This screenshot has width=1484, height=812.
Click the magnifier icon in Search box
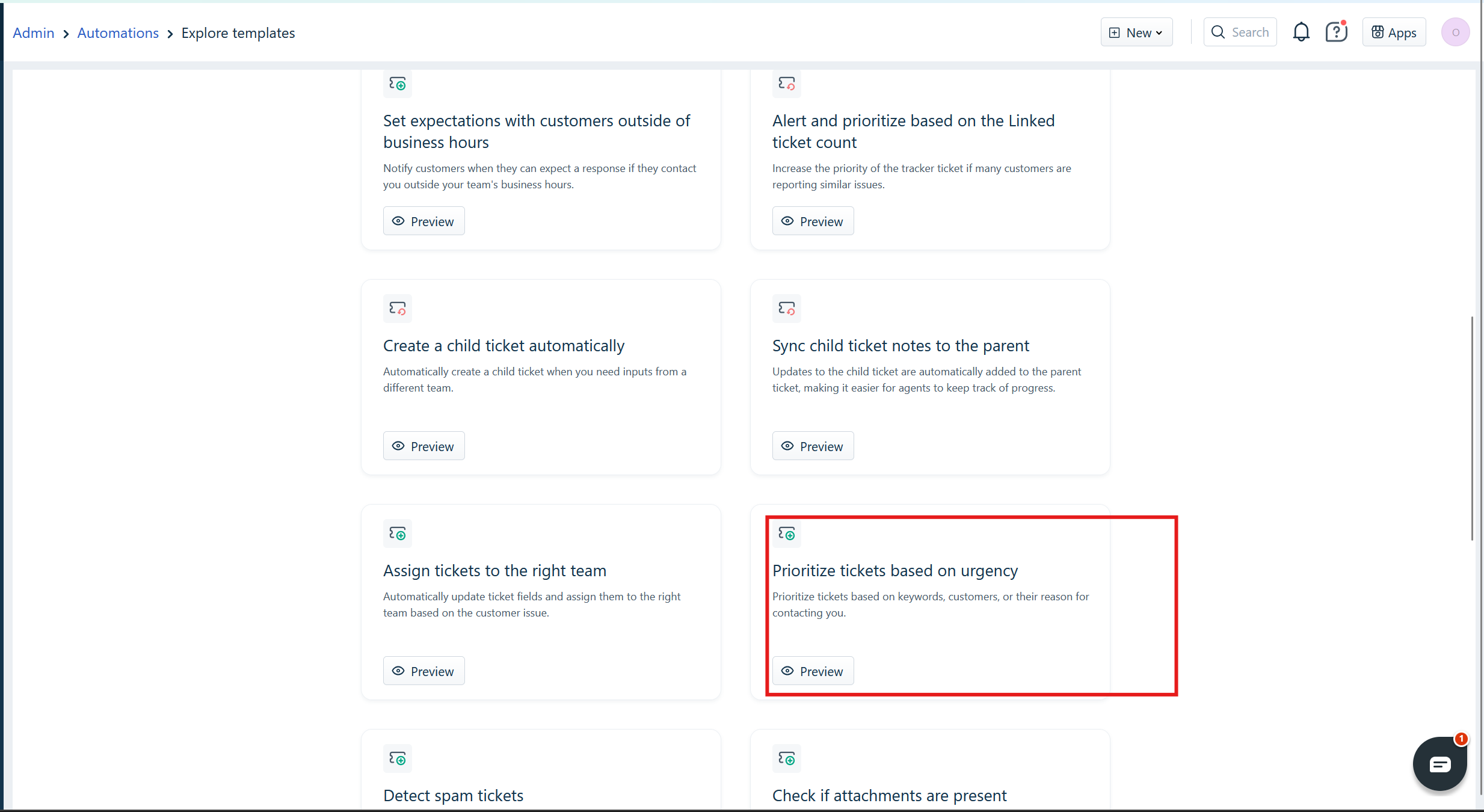pyautogui.click(x=1218, y=32)
